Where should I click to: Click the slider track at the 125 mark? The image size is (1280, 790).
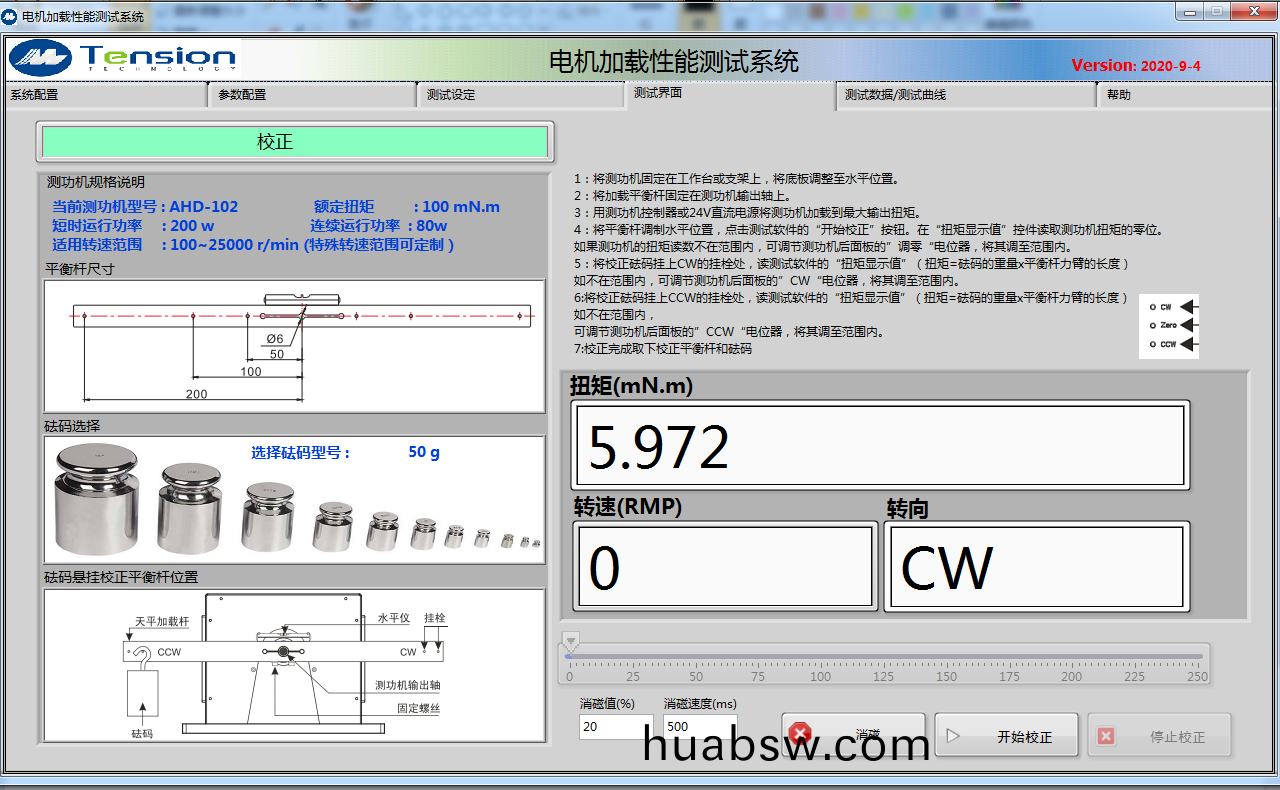pyautogui.click(x=885, y=656)
